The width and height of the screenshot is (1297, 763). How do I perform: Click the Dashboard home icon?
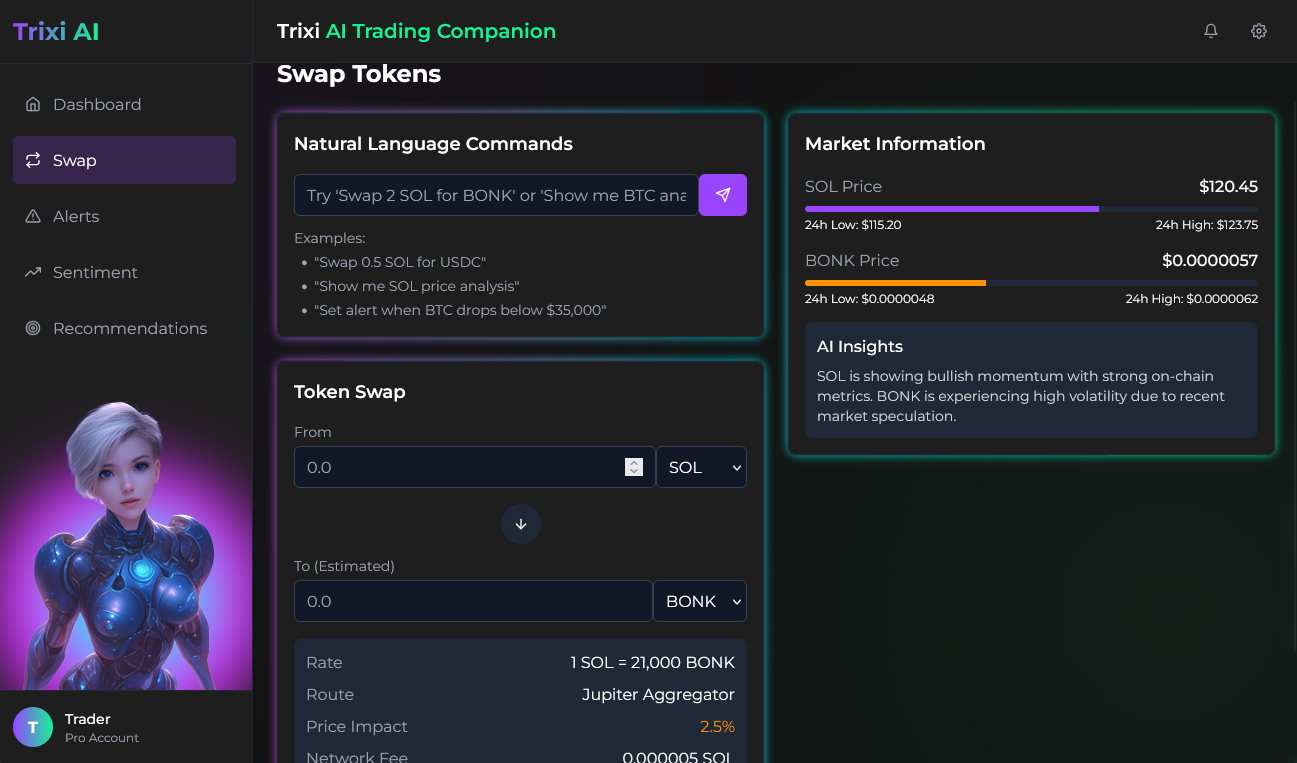[x=33, y=104]
